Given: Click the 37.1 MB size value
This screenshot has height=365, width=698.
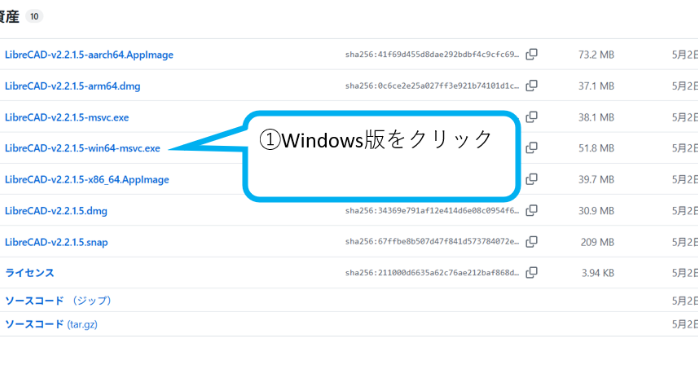Looking at the screenshot, I should (x=596, y=86).
